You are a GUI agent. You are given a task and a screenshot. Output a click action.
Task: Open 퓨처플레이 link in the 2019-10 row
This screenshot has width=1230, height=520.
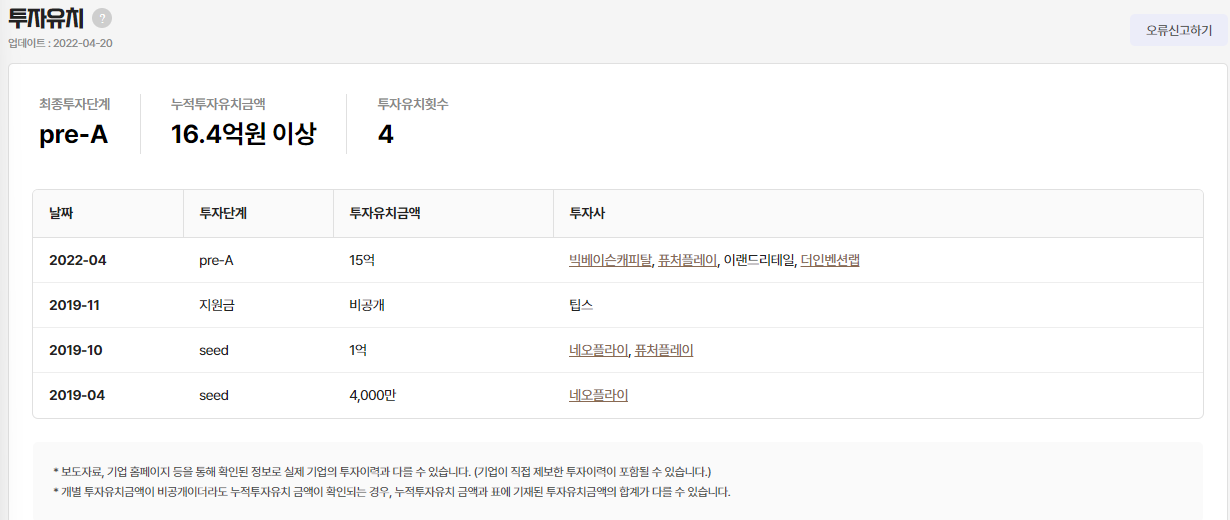coord(664,350)
